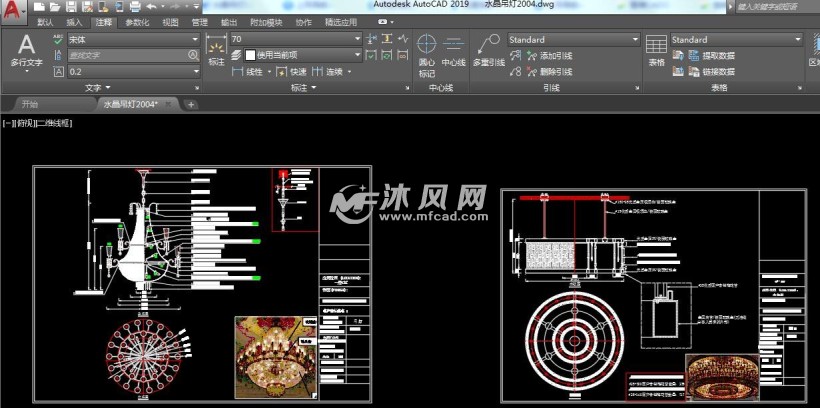Switch to the 附加模块 ribbon tab
This screenshot has width=820, height=408.
pyautogui.click(x=266, y=22)
